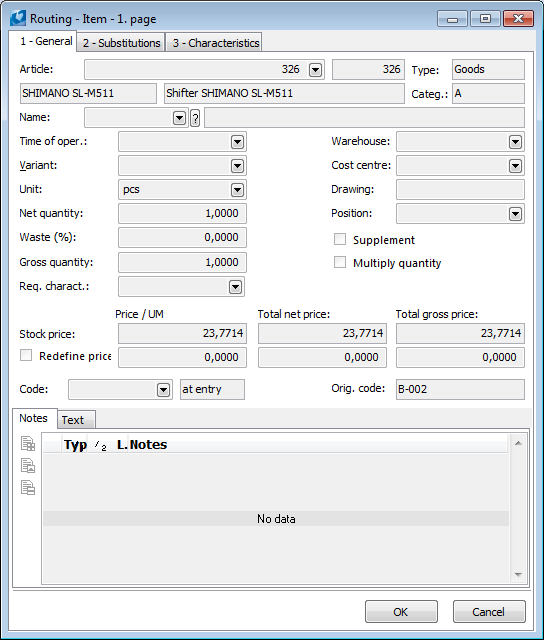Viewport: 544px width, 640px height.
Task: Open the Warehouse dropdown
Action: click(515, 142)
